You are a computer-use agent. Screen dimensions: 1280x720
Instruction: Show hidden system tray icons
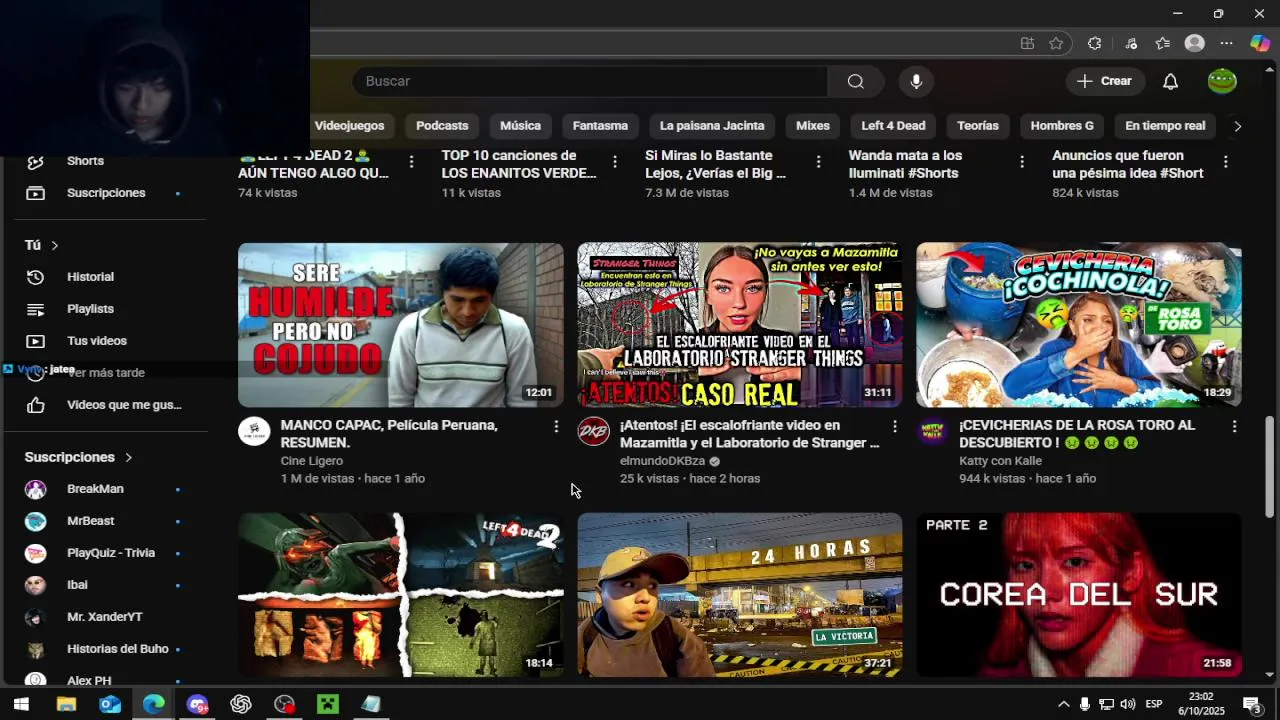1063,704
